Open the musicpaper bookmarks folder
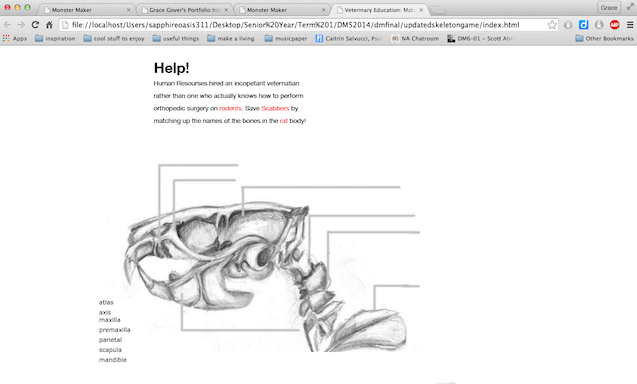This screenshot has width=637, height=384. (x=286, y=38)
